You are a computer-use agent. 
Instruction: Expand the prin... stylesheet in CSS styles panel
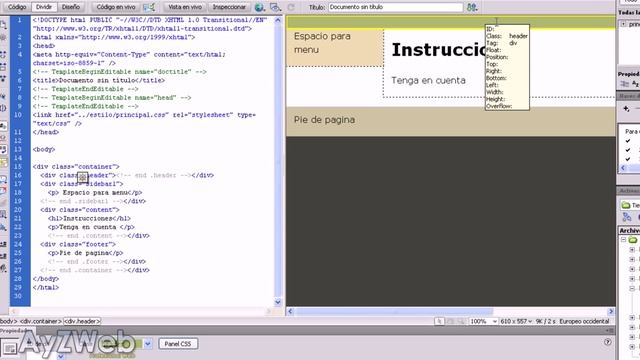(624, 24)
